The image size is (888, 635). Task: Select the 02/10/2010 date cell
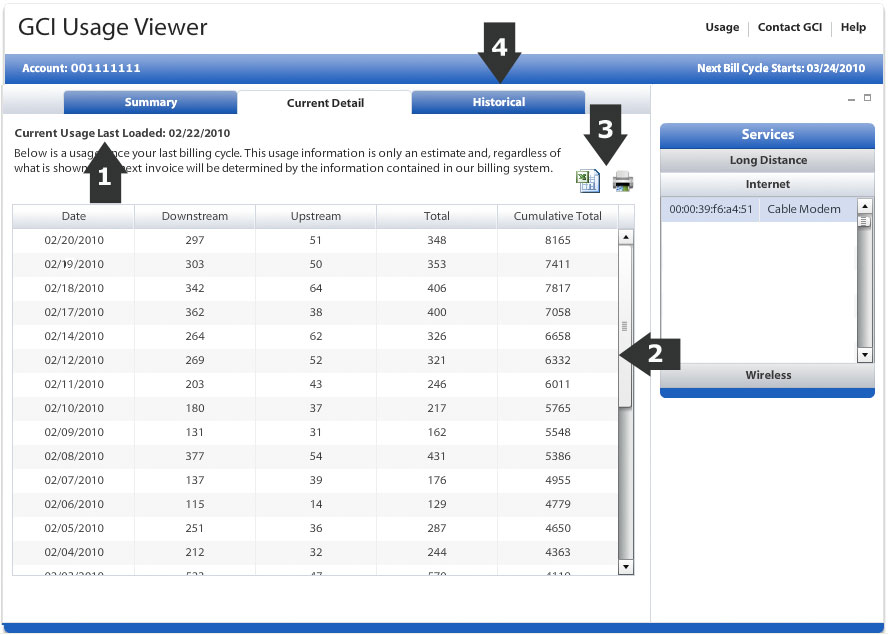74,408
